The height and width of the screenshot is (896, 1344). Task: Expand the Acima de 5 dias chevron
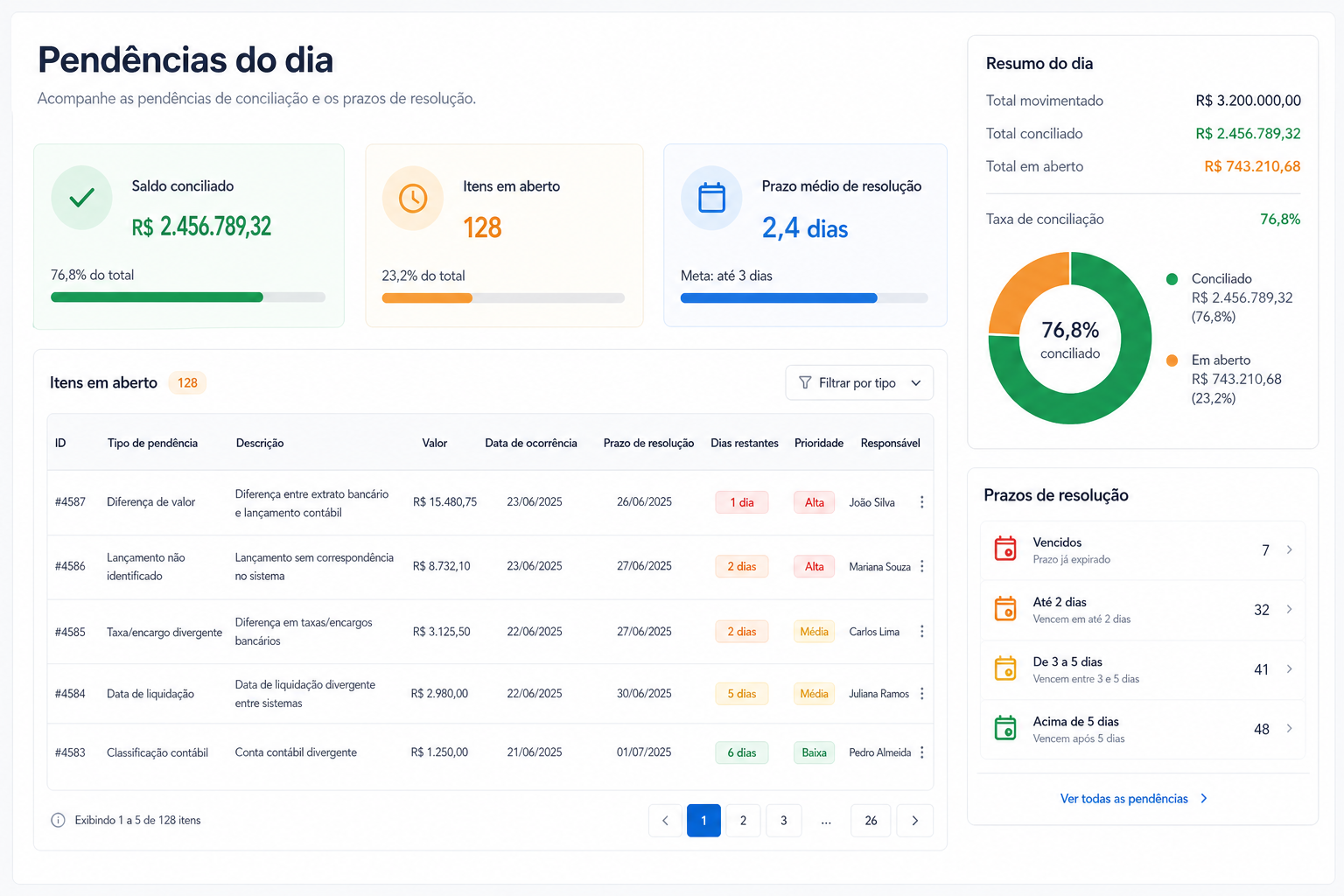click(x=1289, y=728)
